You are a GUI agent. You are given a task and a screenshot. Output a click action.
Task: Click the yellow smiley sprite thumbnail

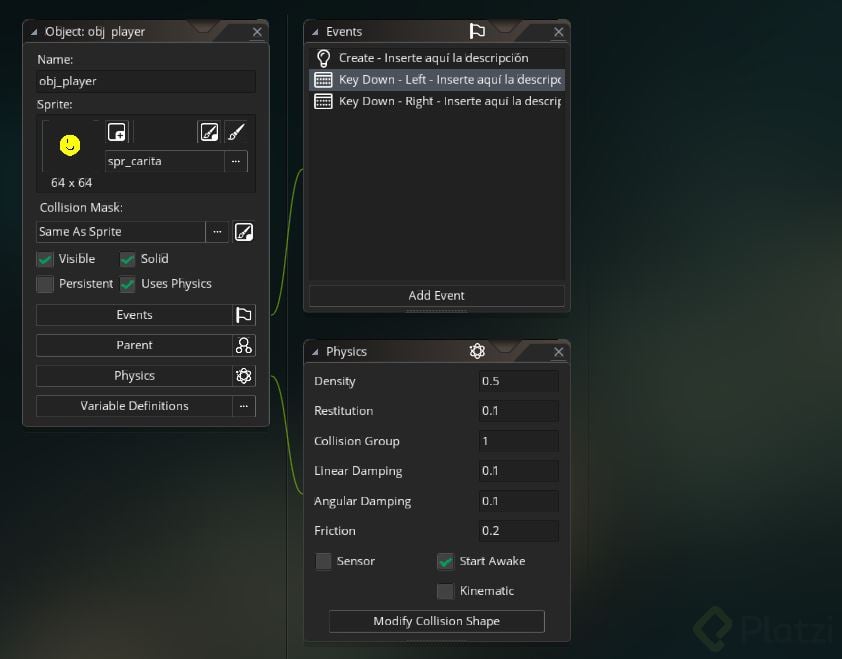coord(70,145)
